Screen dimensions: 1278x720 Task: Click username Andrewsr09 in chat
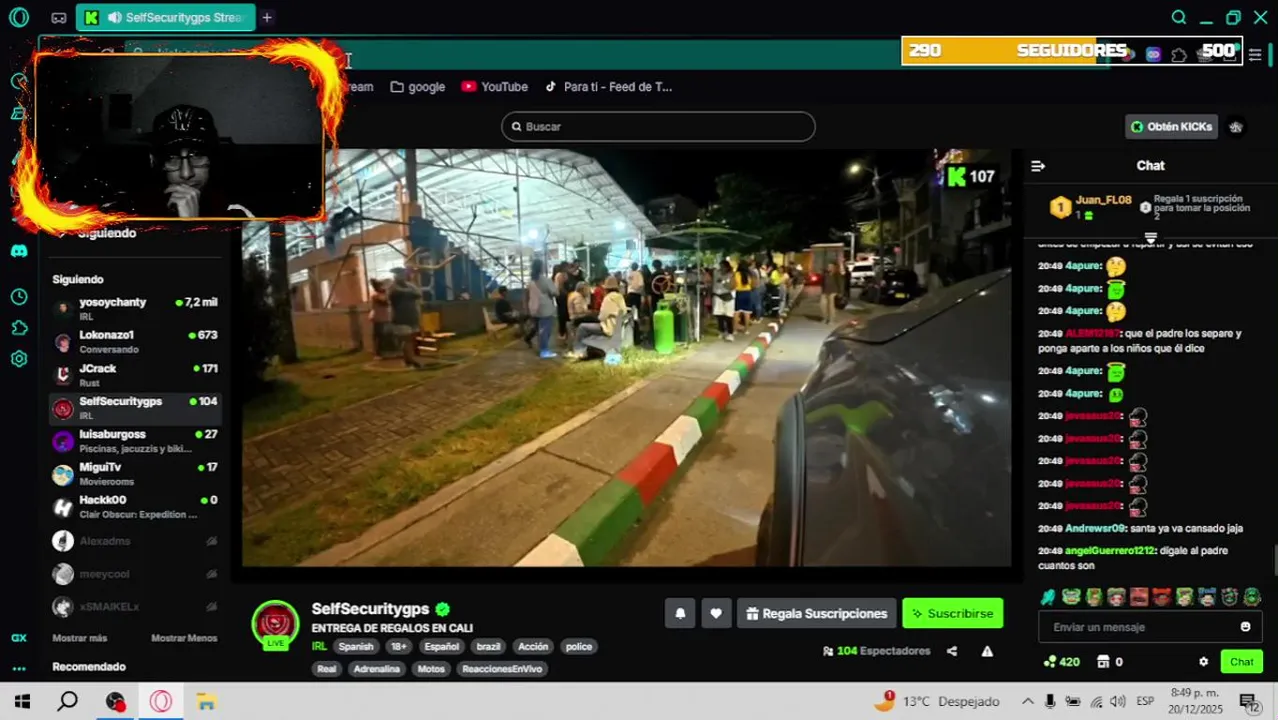[x=1095, y=528]
